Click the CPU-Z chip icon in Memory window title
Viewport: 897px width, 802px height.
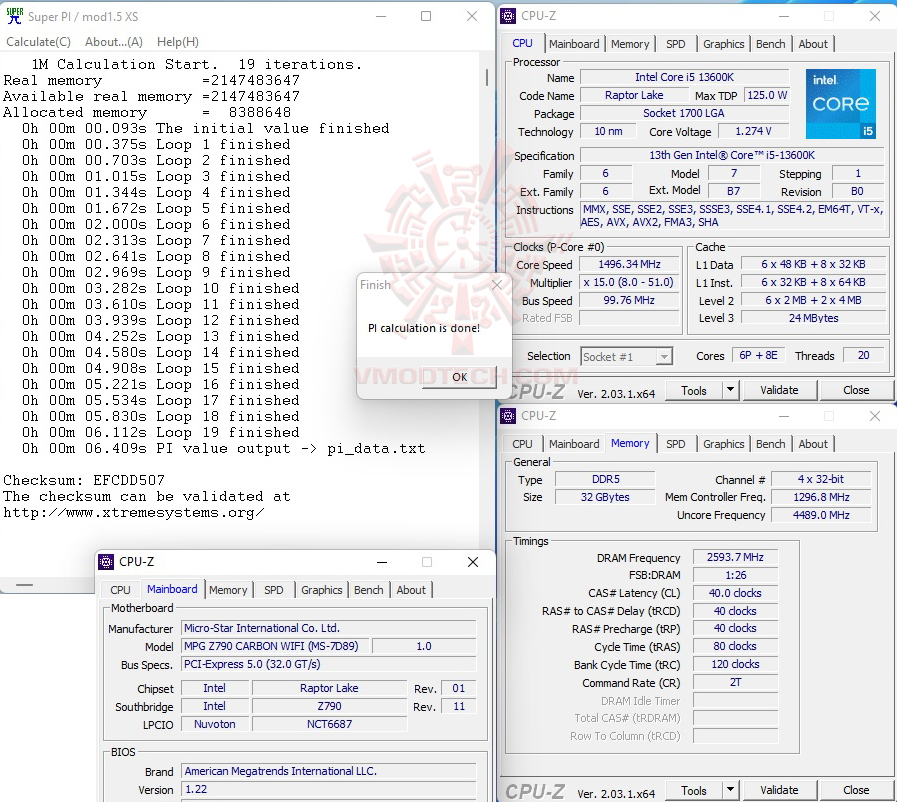pos(507,416)
